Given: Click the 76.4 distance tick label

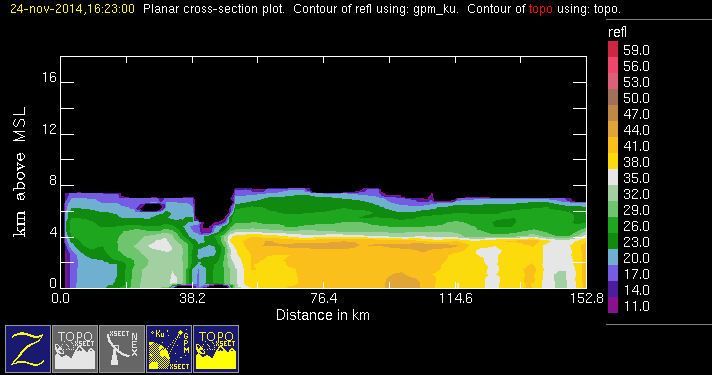Looking at the screenshot, I should pyautogui.click(x=324, y=298).
